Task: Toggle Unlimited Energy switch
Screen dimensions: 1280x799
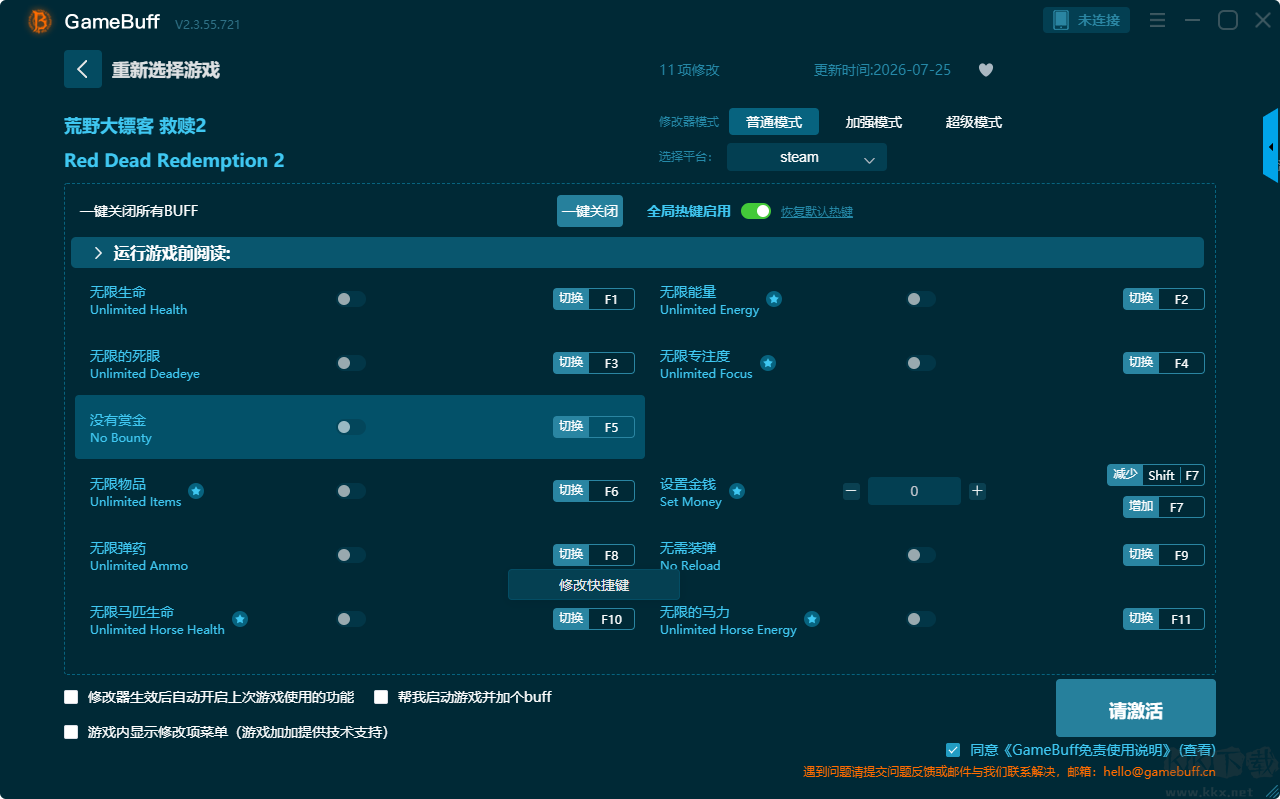Action: click(921, 299)
